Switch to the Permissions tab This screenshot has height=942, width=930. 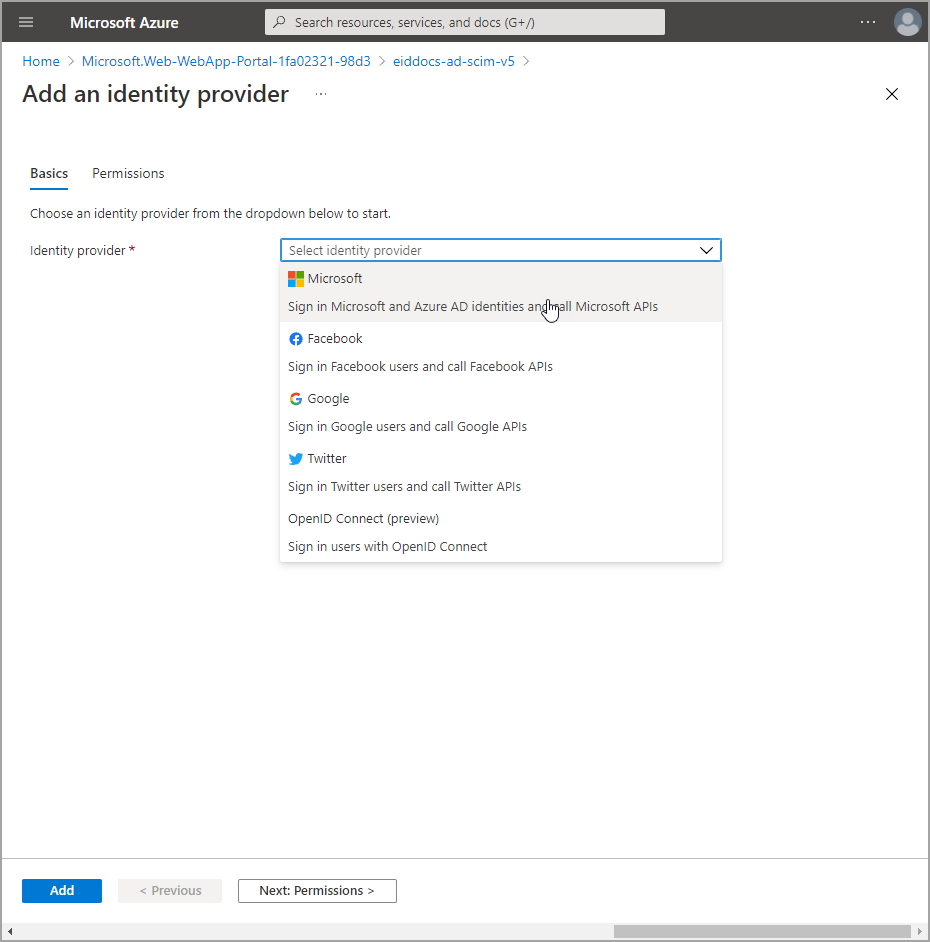click(128, 174)
